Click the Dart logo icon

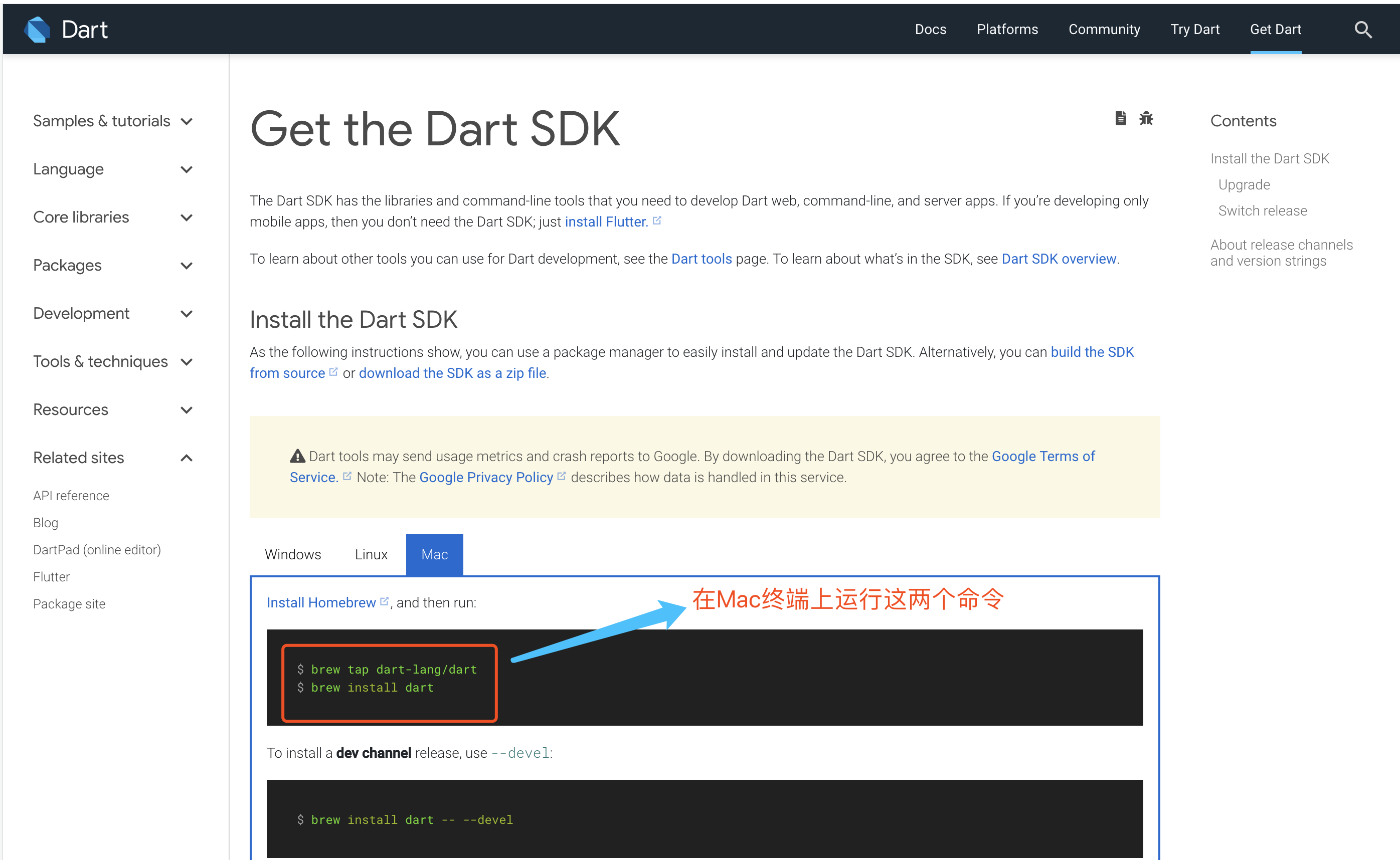pyautogui.click(x=38, y=30)
